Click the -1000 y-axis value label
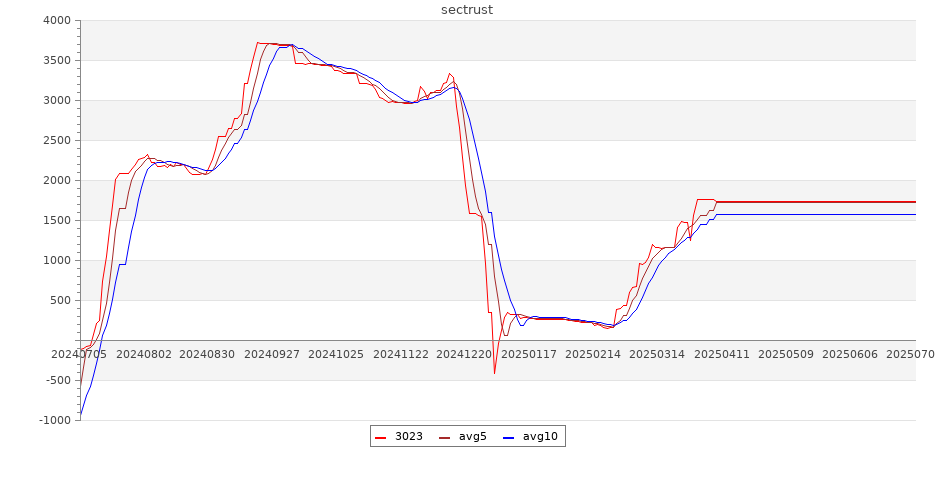The height and width of the screenshot is (500, 935). [x=54, y=420]
